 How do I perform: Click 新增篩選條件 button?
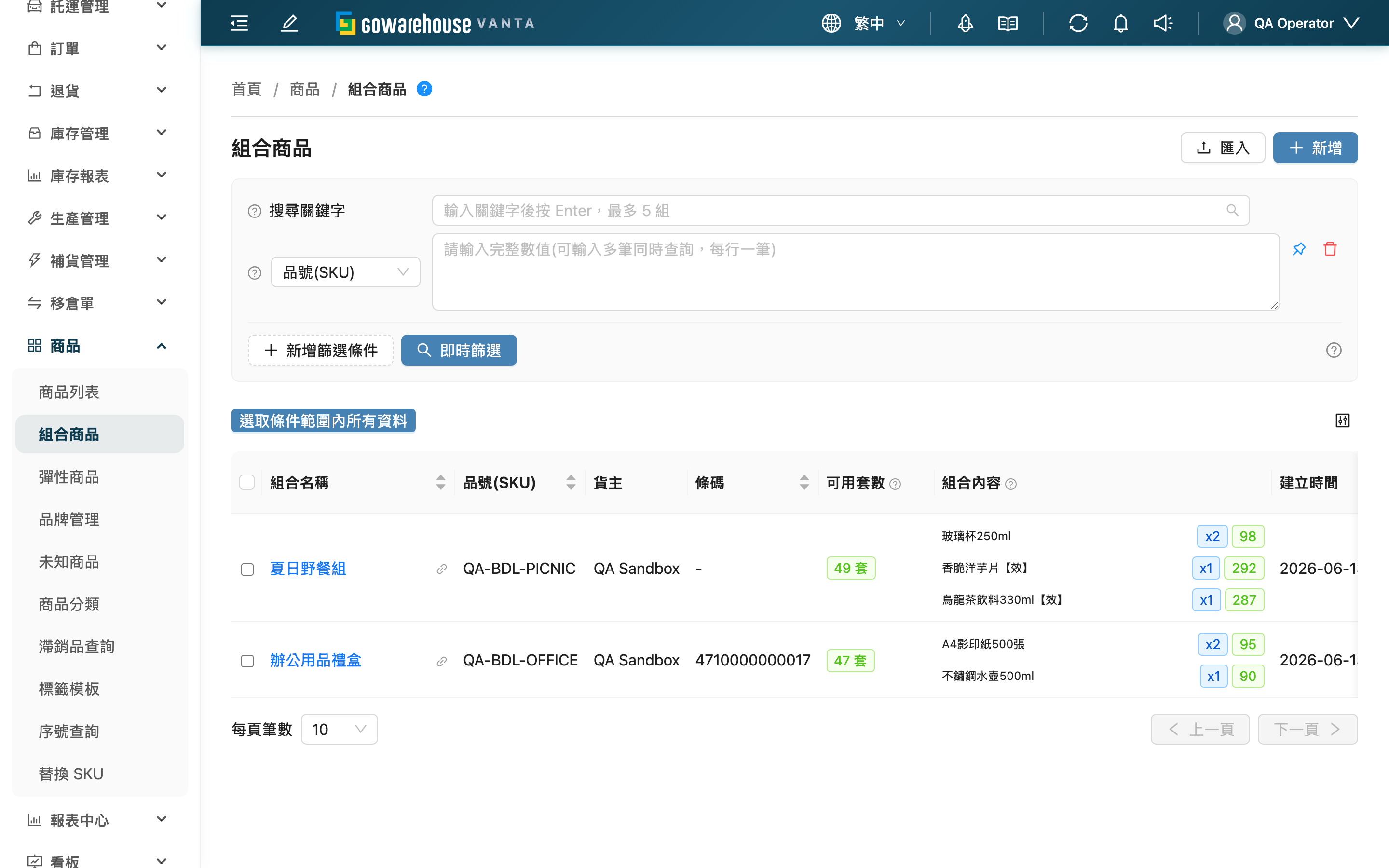click(320, 350)
